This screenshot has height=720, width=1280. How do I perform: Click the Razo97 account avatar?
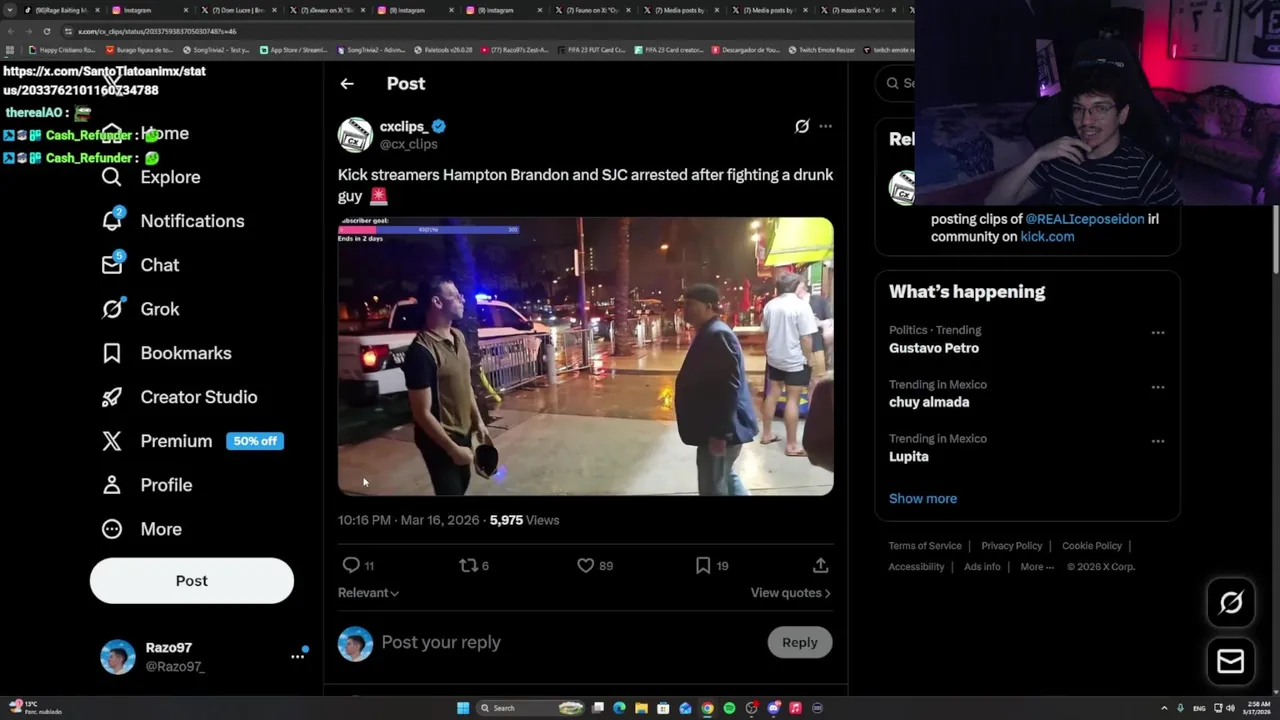tap(118, 657)
